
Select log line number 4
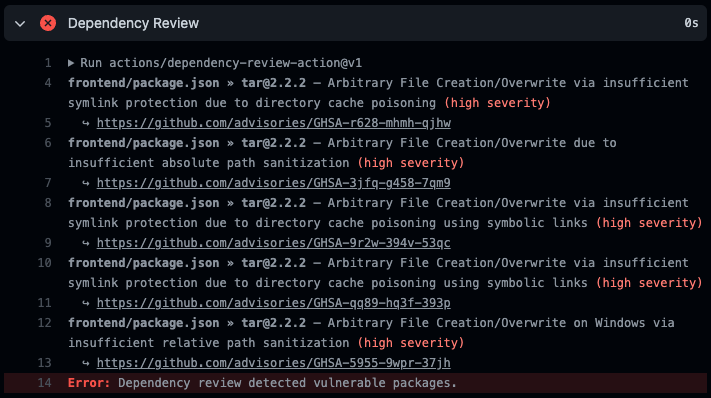click(48, 83)
